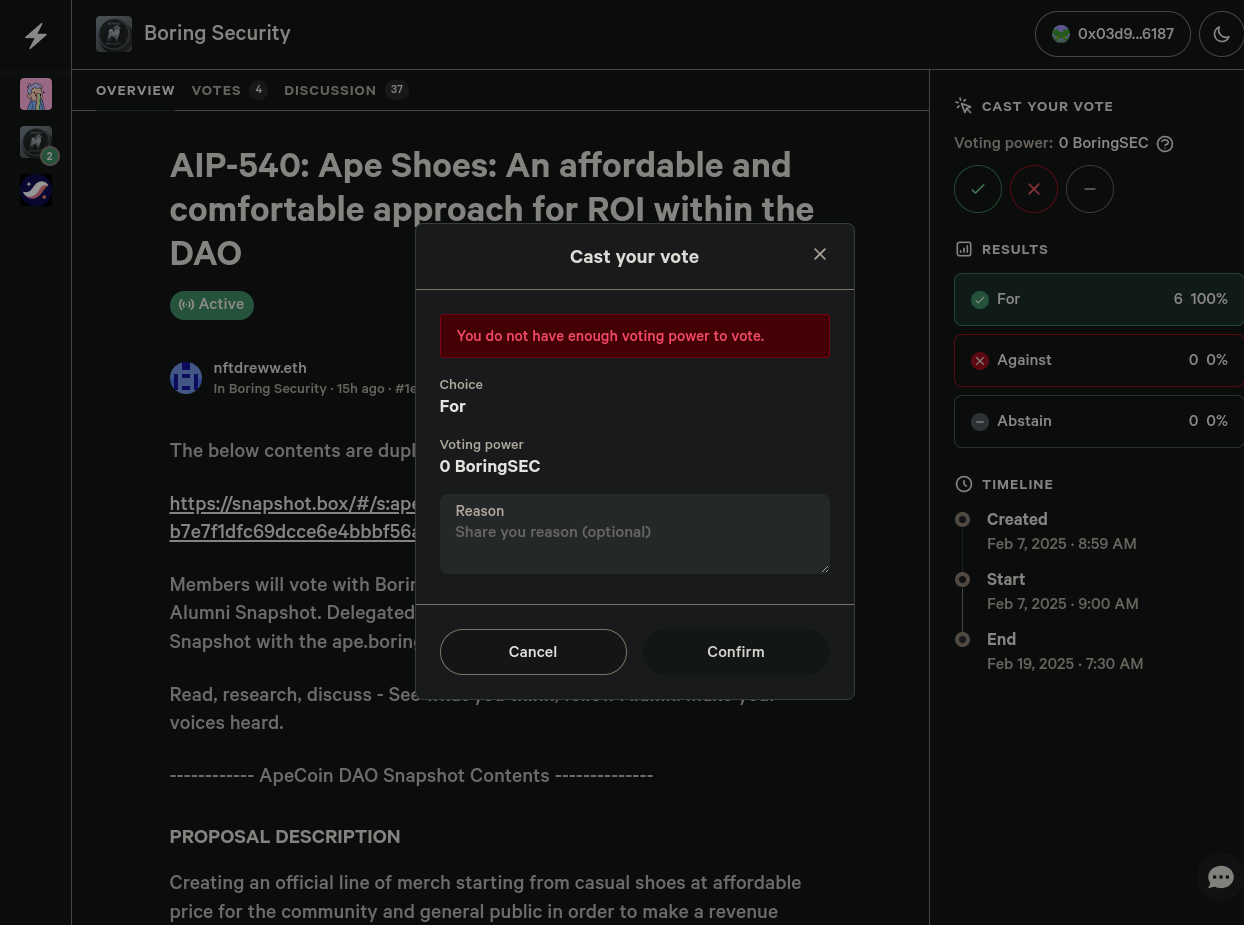Vote For with the green checkmark button

click(978, 189)
